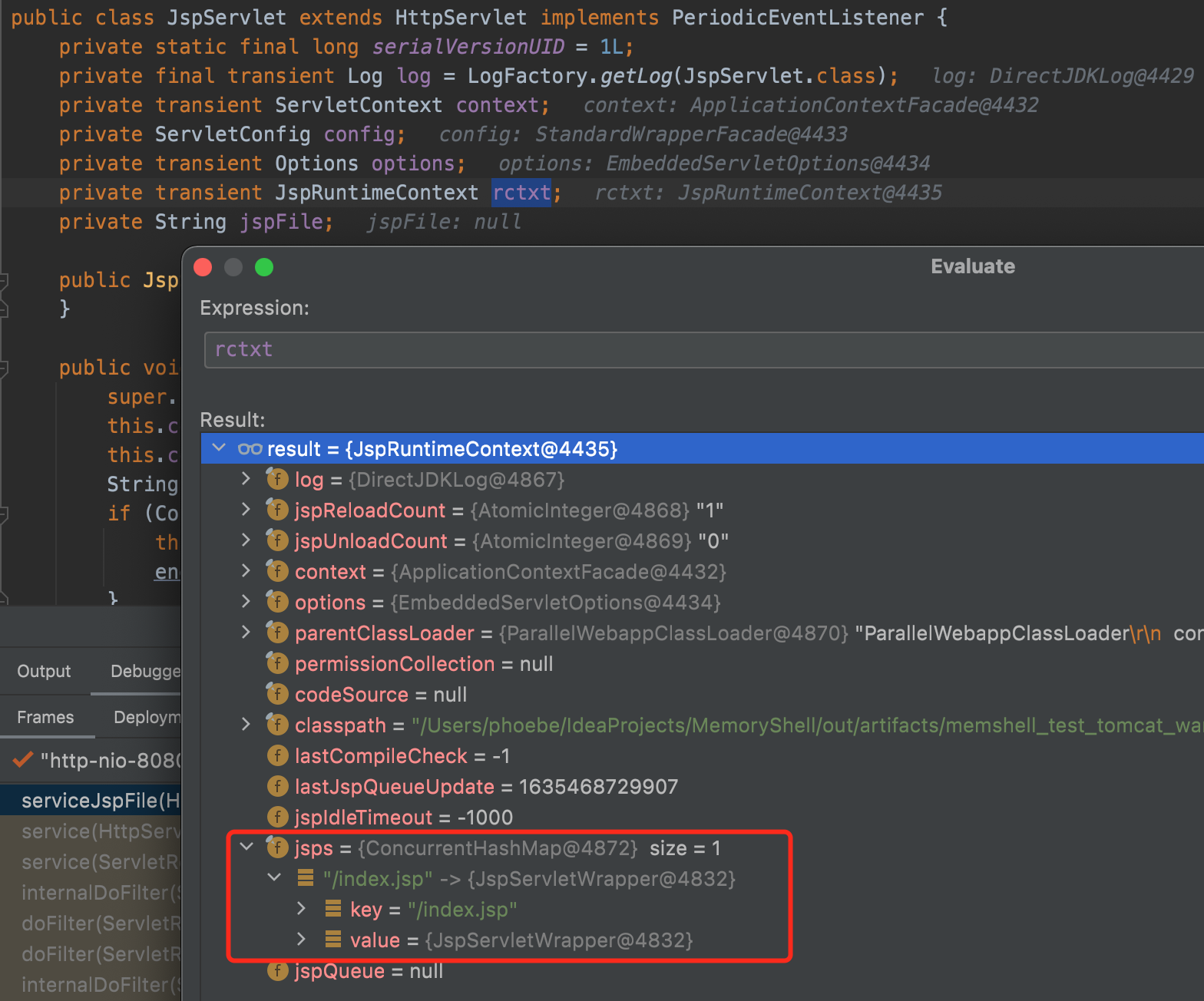Viewport: 1204px width, 1001px height.
Task: Expand the value JspServletWrapper@4832 node
Action: click(301, 939)
